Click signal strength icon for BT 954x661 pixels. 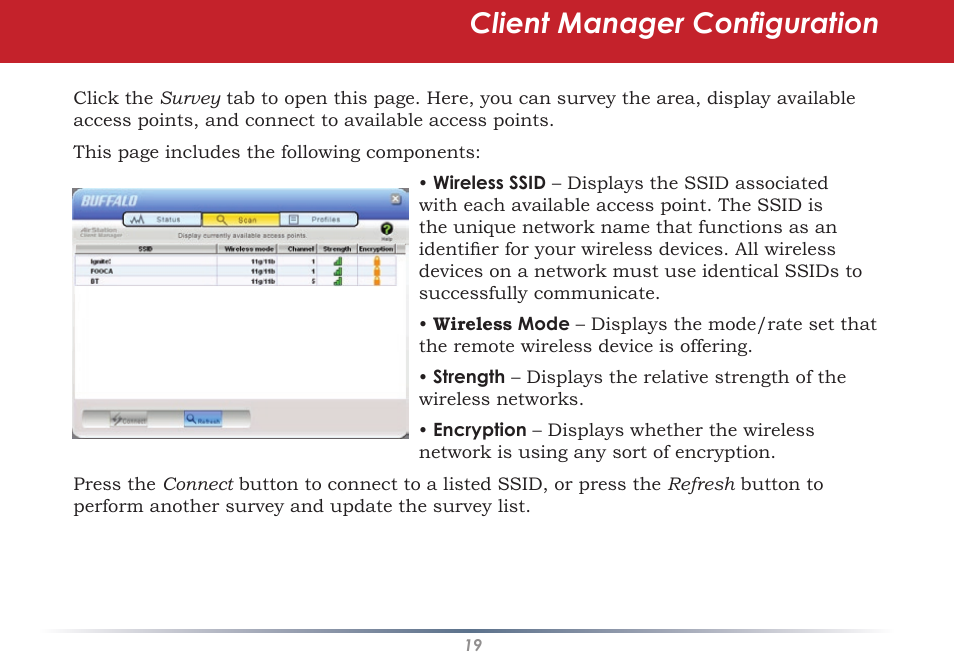pyautogui.click(x=338, y=281)
